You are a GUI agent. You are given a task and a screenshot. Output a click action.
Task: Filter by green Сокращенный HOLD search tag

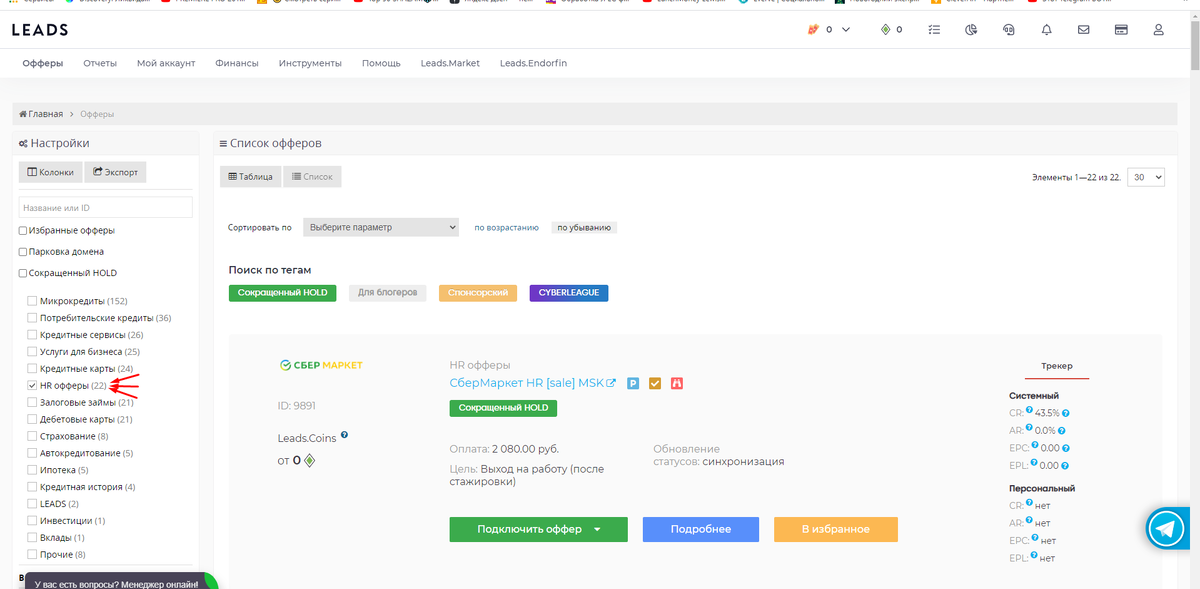(x=283, y=293)
